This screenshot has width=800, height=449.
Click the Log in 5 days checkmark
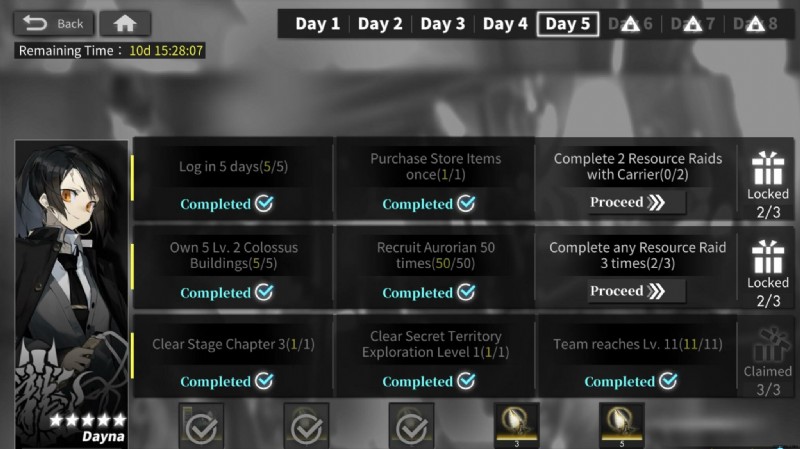[x=264, y=204]
